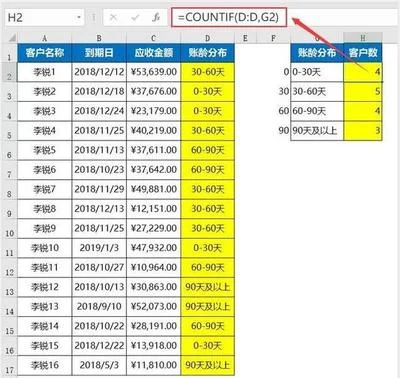Select date cell 2018/12/12
The image size is (400, 378).
[99, 72]
